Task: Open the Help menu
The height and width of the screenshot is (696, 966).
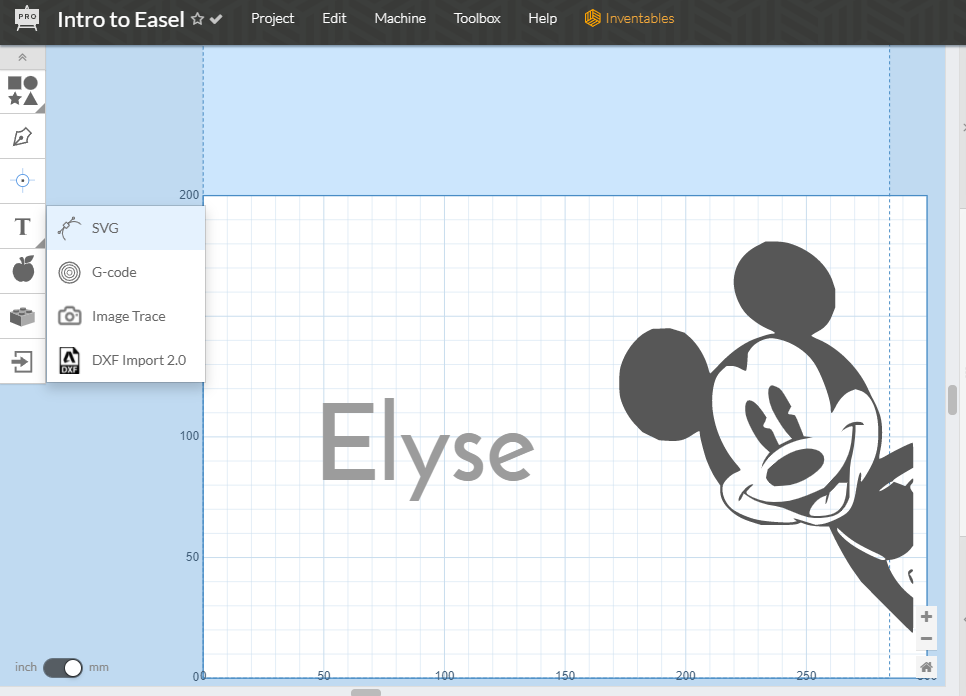Action: pos(542,18)
